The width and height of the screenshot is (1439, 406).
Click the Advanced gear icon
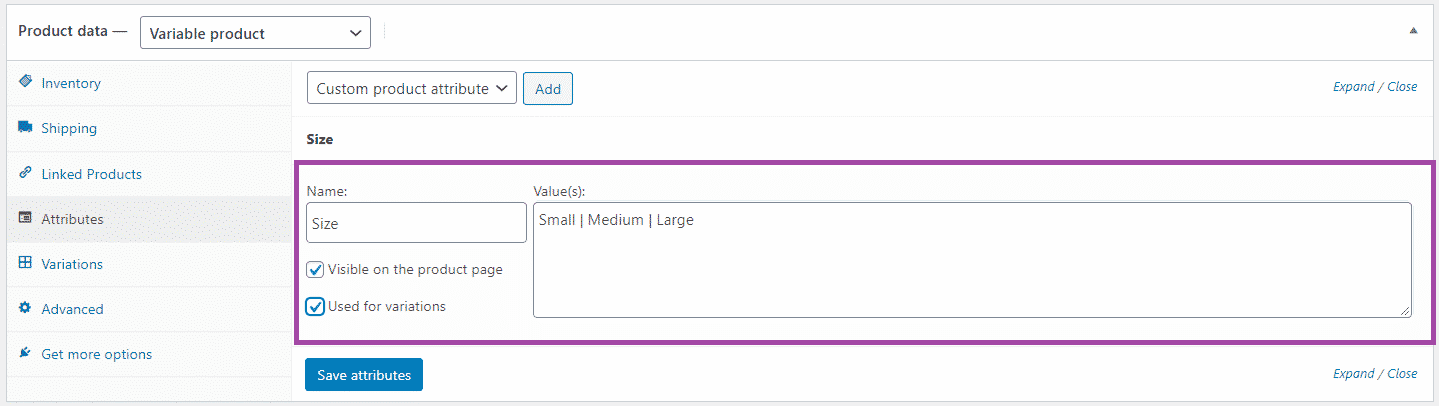tap(25, 308)
